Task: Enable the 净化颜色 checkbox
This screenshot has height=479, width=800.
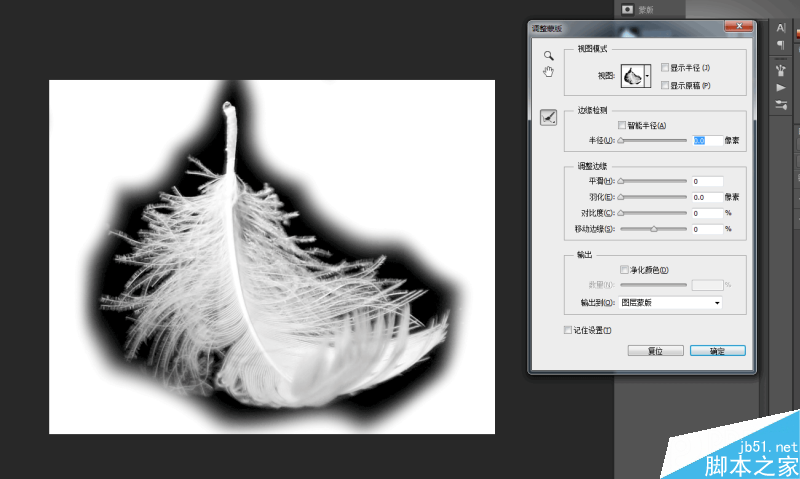Action: pos(624,269)
